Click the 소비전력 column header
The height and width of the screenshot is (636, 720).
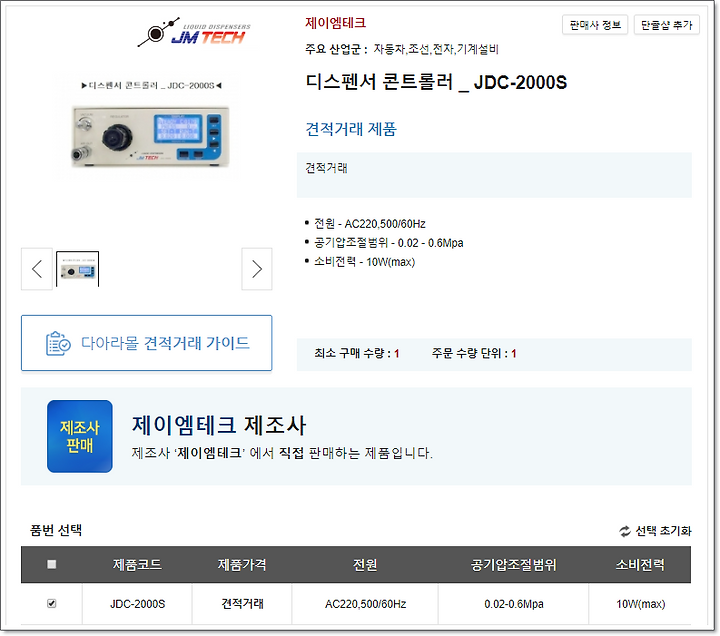point(640,564)
